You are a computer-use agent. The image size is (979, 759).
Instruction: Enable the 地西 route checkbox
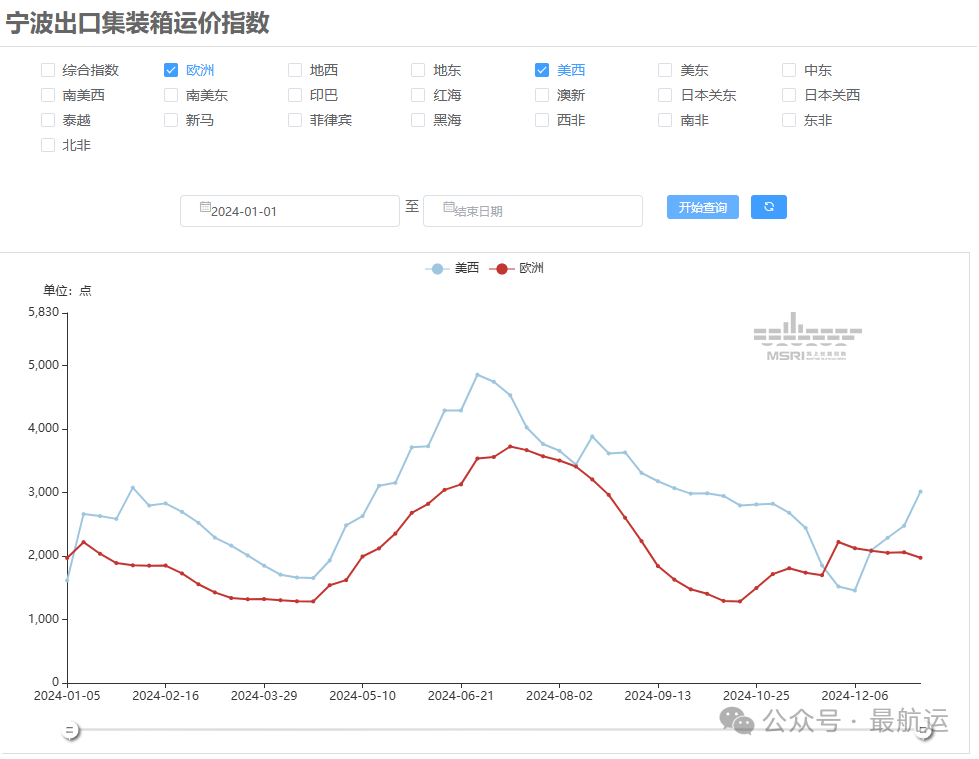tap(295, 70)
